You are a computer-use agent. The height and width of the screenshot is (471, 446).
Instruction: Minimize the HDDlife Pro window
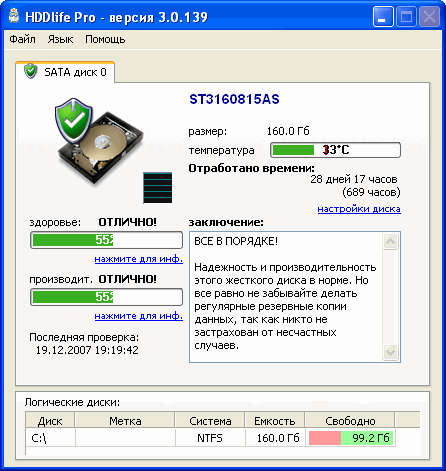(383, 16)
